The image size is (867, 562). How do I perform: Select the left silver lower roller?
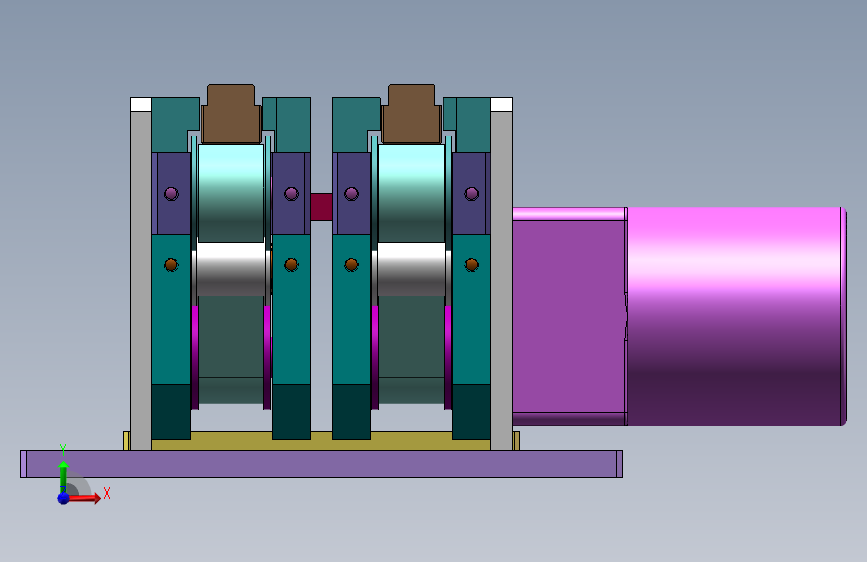pyautogui.click(x=231, y=269)
